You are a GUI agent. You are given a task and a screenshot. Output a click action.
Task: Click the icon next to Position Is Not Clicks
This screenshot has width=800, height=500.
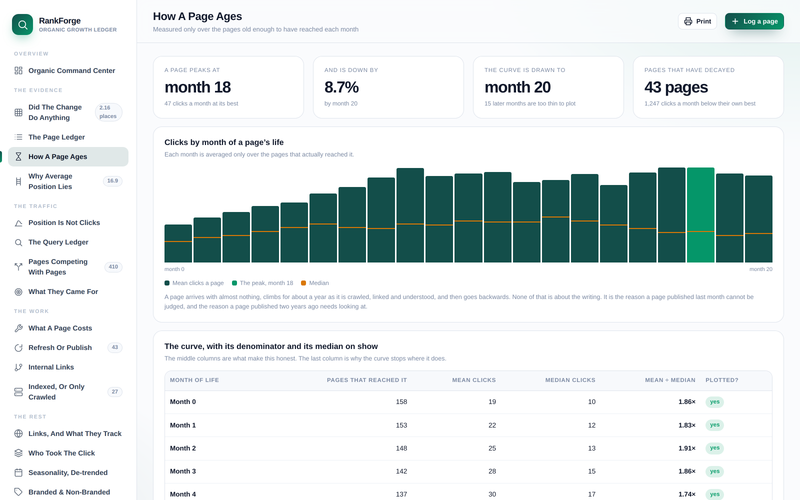[18, 223]
